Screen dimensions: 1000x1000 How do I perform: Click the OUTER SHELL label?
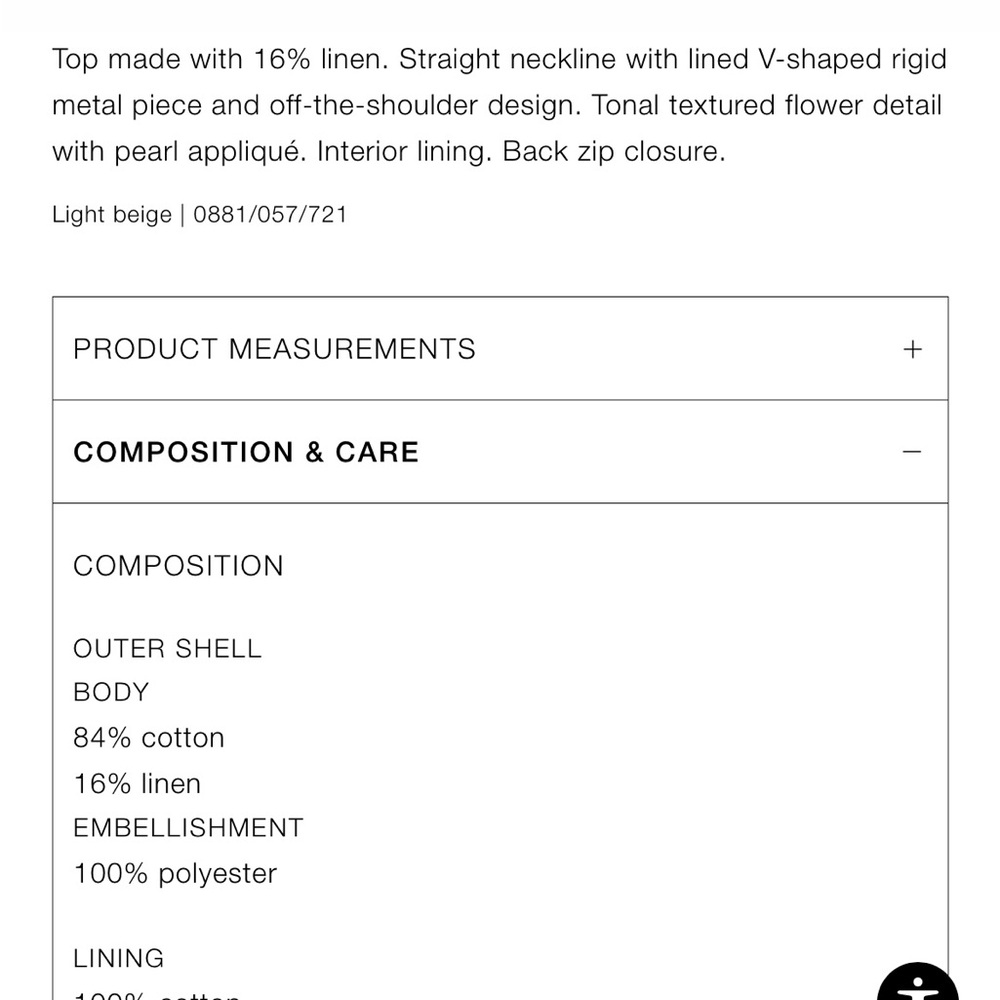(167, 649)
